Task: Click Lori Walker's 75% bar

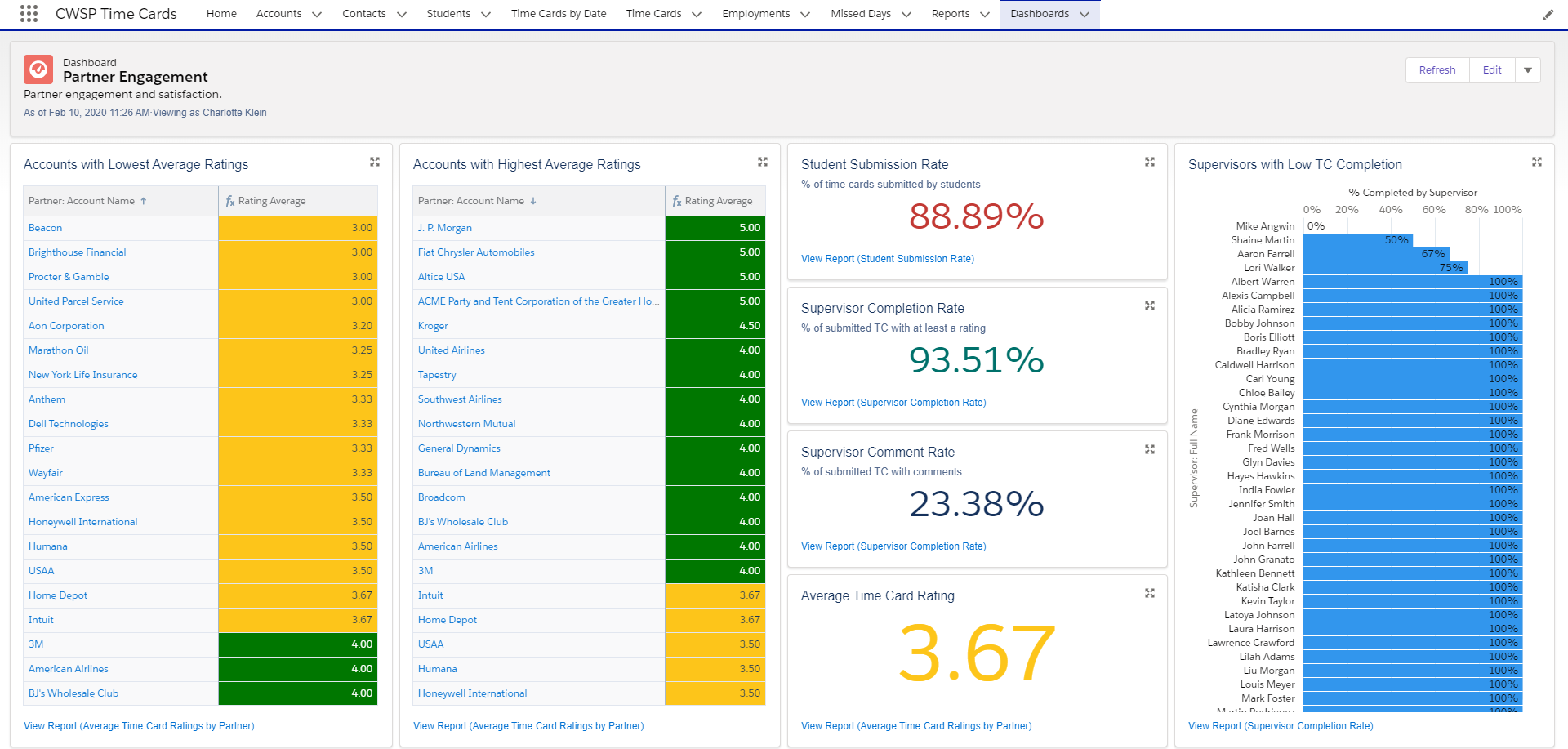Action: 1385,268
